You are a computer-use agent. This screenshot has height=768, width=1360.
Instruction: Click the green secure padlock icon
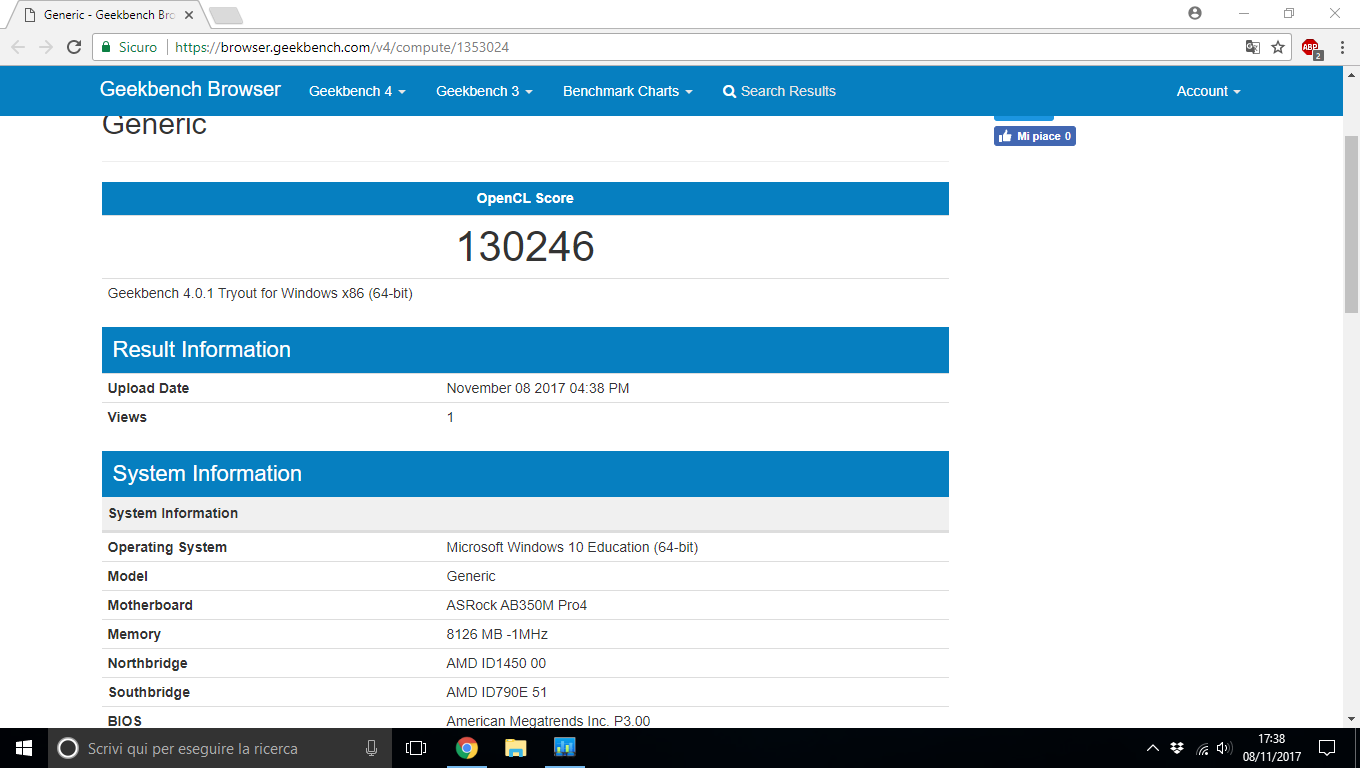107,47
